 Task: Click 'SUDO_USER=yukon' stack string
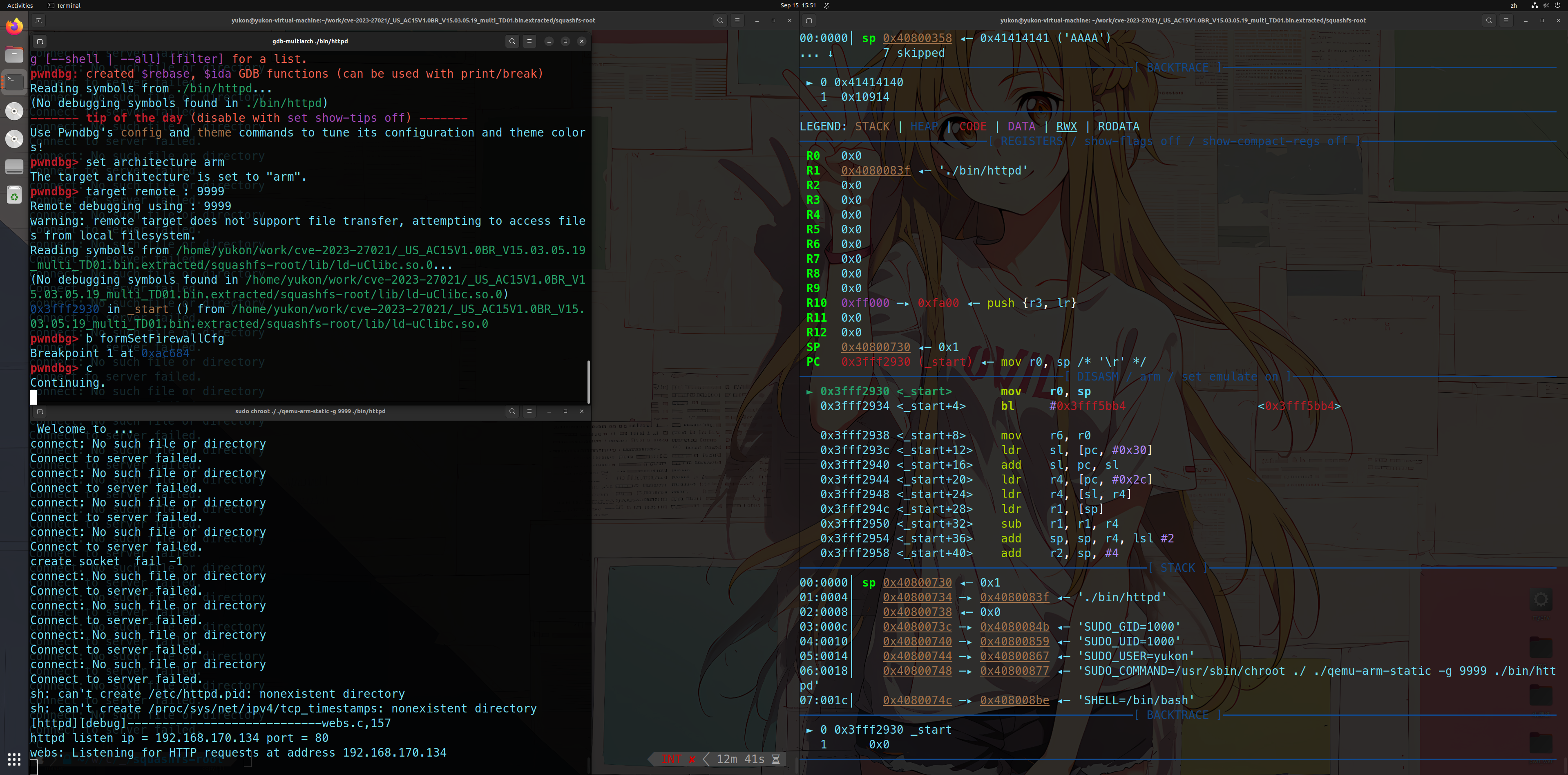tap(1136, 656)
